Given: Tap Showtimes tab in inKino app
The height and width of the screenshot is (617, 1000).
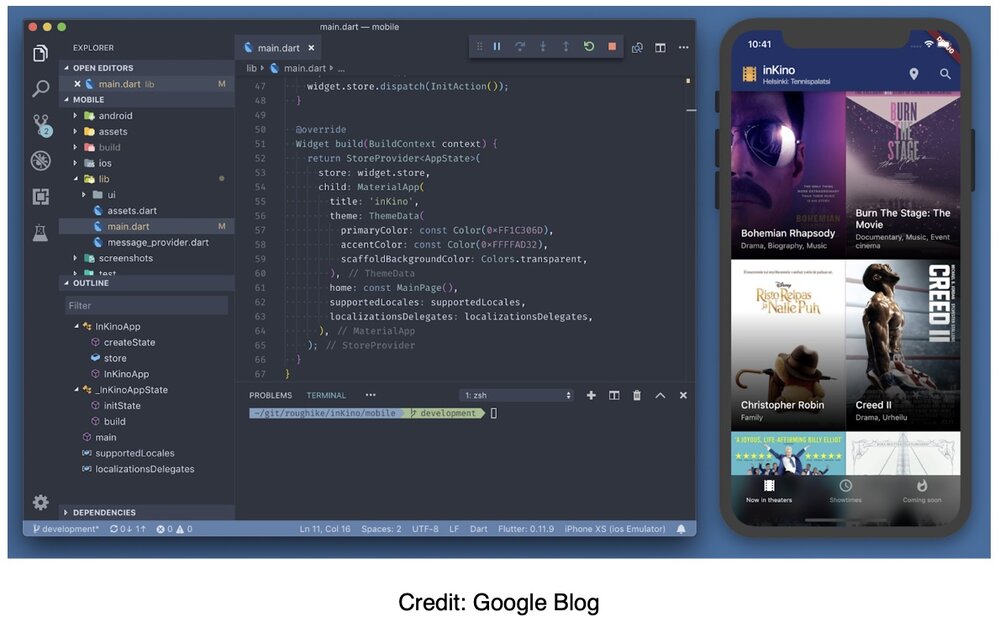Looking at the screenshot, I should pos(846,491).
